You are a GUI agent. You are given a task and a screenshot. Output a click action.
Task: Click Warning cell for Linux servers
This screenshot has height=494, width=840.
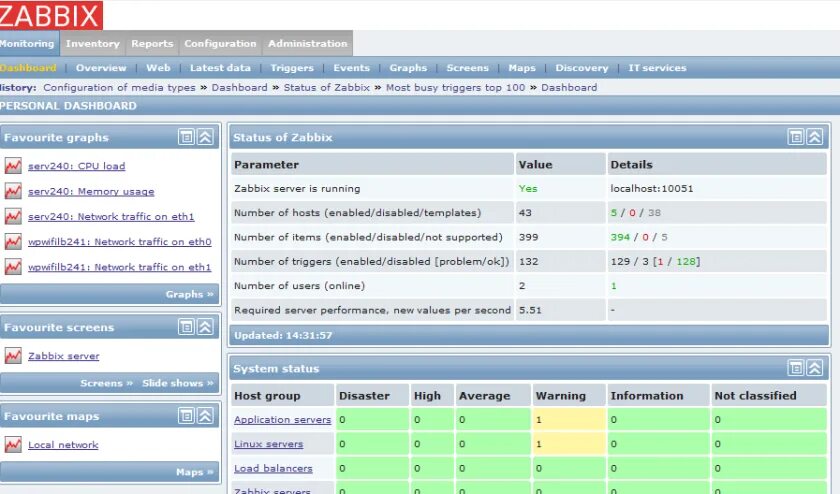click(568, 444)
